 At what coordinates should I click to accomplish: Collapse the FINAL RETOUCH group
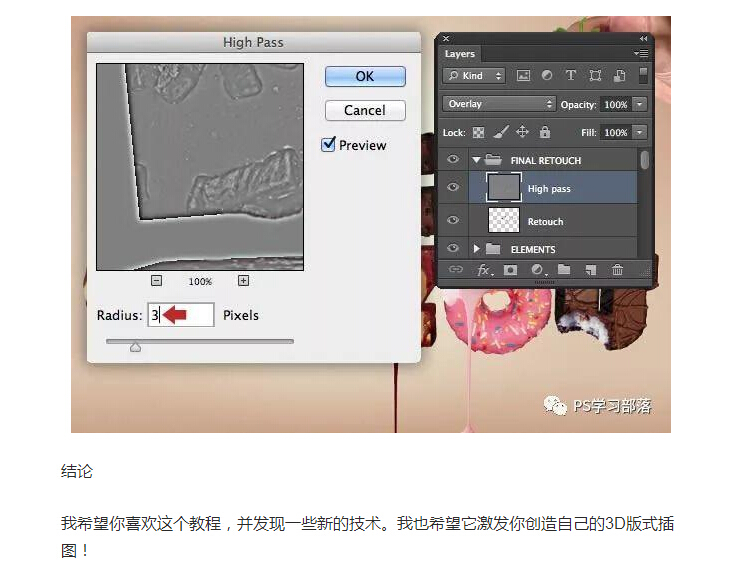point(476,160)
